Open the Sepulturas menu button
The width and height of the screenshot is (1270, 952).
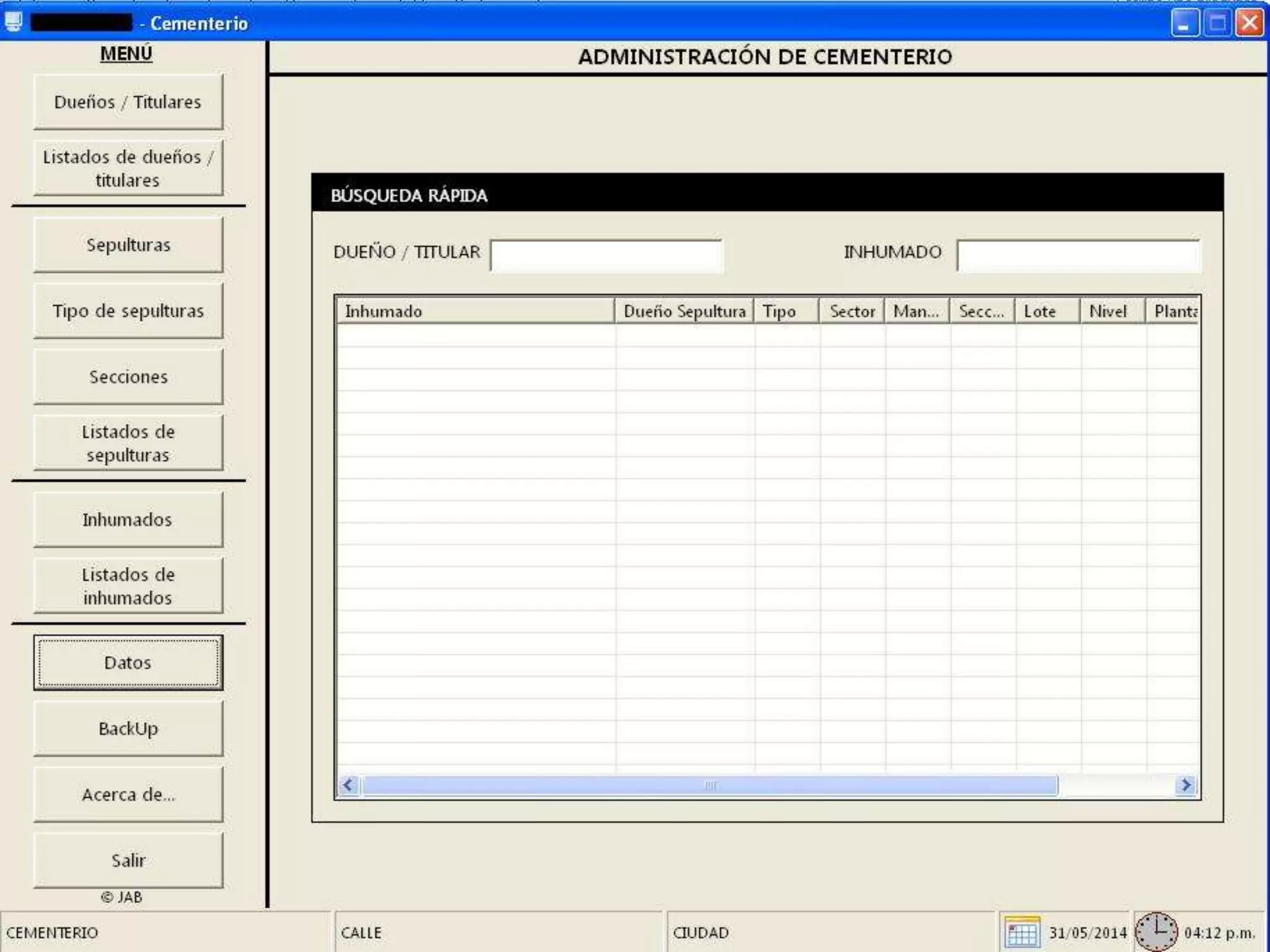[128, 245]
